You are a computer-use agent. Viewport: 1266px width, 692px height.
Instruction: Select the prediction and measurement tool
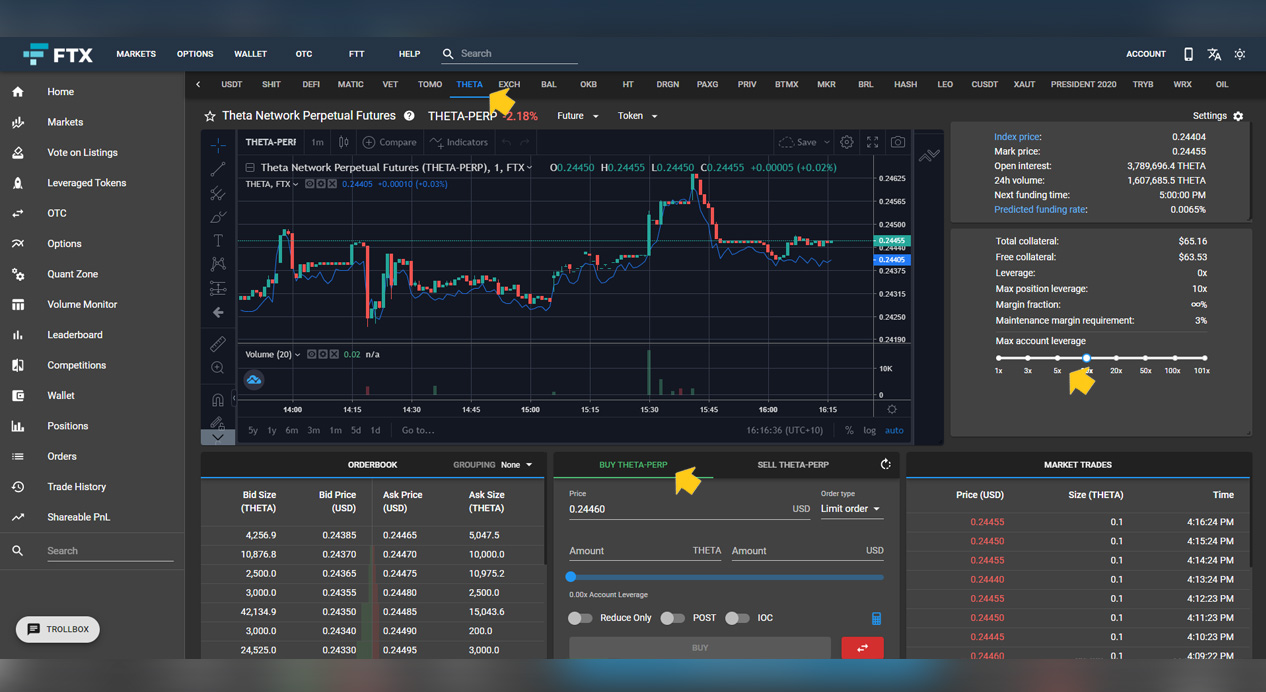tap(218, 289)
